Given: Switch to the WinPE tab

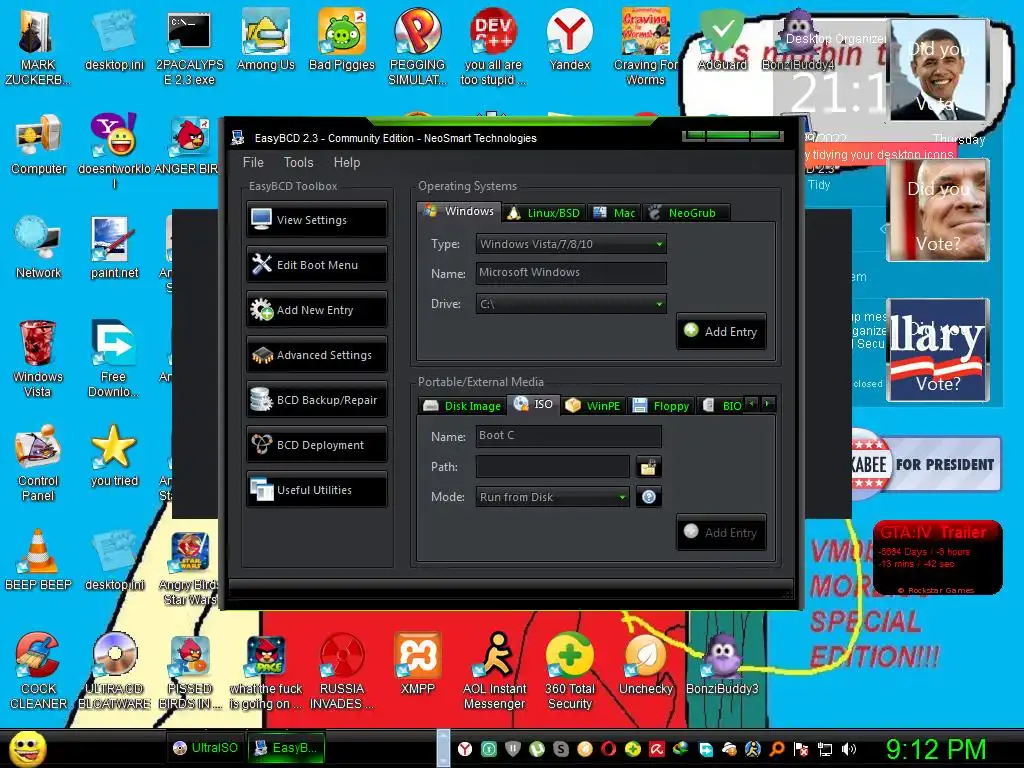Looking at the screenshot, I should click(x=593, y=406).
